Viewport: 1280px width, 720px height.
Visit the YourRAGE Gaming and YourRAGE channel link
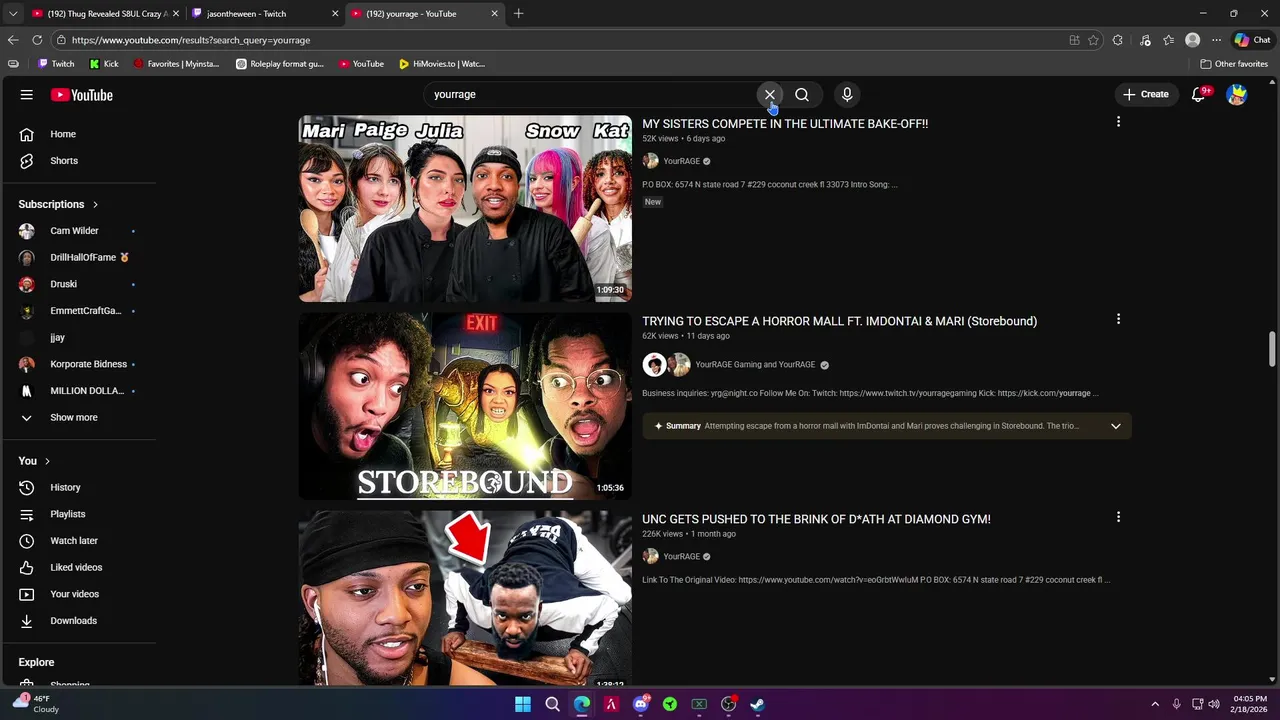coord(755,365)
